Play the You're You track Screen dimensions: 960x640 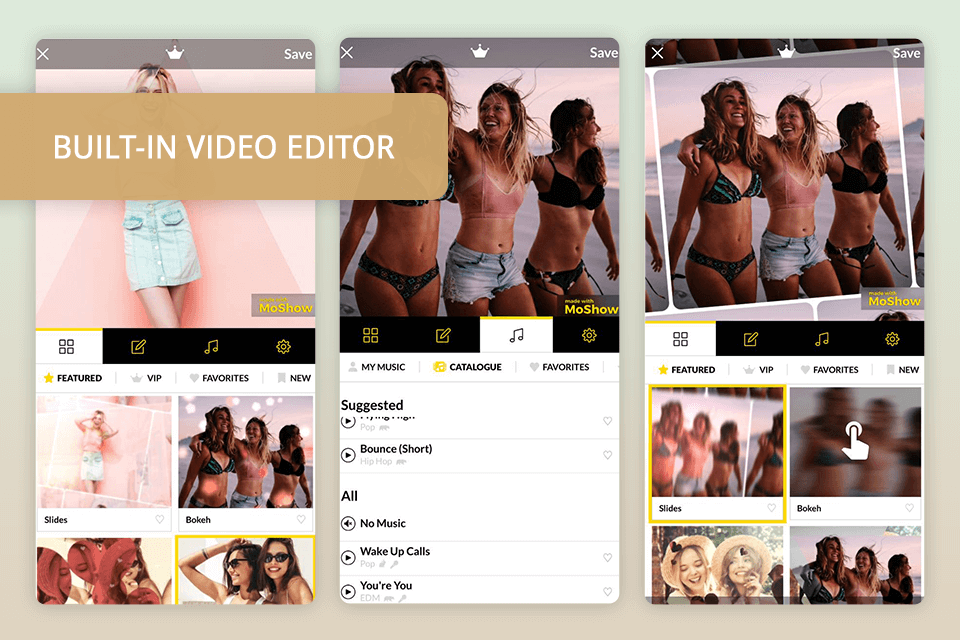(348, 592)
